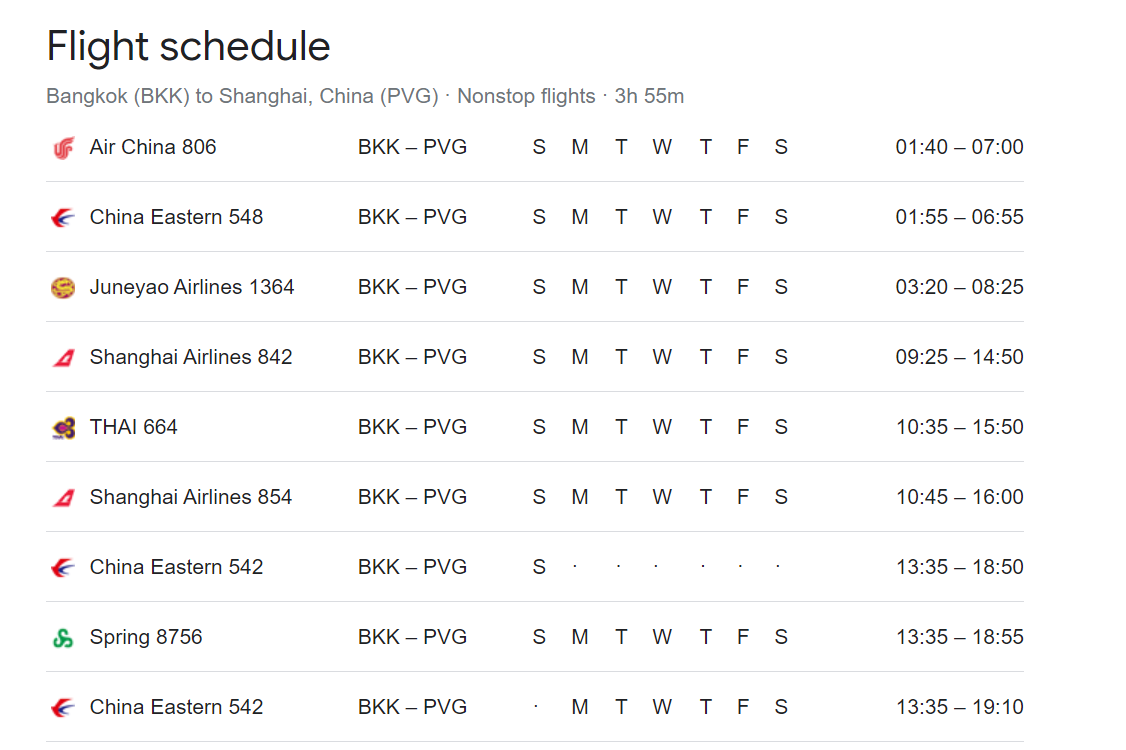
Task: Click the Shanghai Airlines 854 logo icon
Action: tap(63, 498)
